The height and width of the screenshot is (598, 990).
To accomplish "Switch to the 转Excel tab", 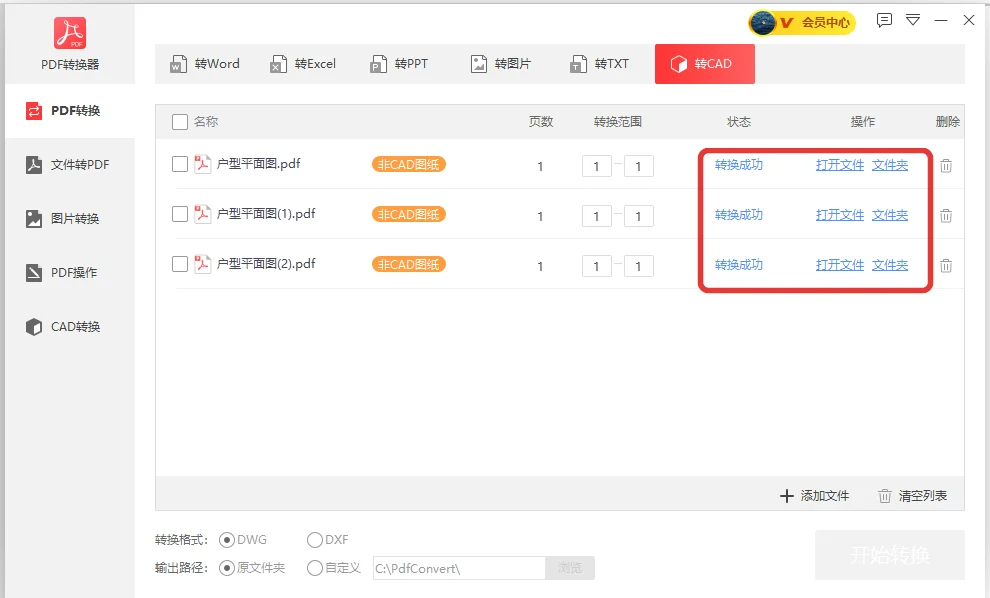I will (x=304, y=64).
